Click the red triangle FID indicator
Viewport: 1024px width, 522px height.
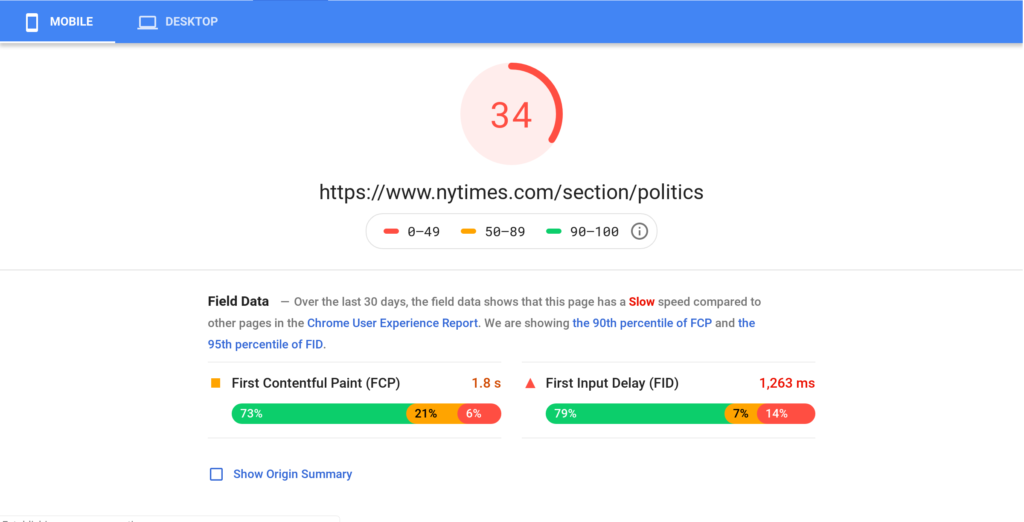pyautogui.click(x=530, y=383)
